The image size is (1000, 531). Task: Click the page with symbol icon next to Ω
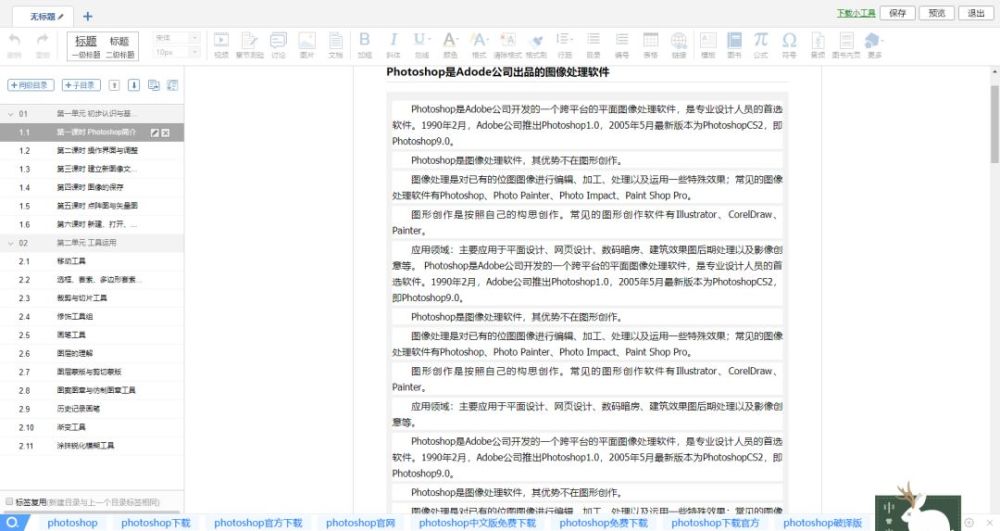tap(818, 41)
